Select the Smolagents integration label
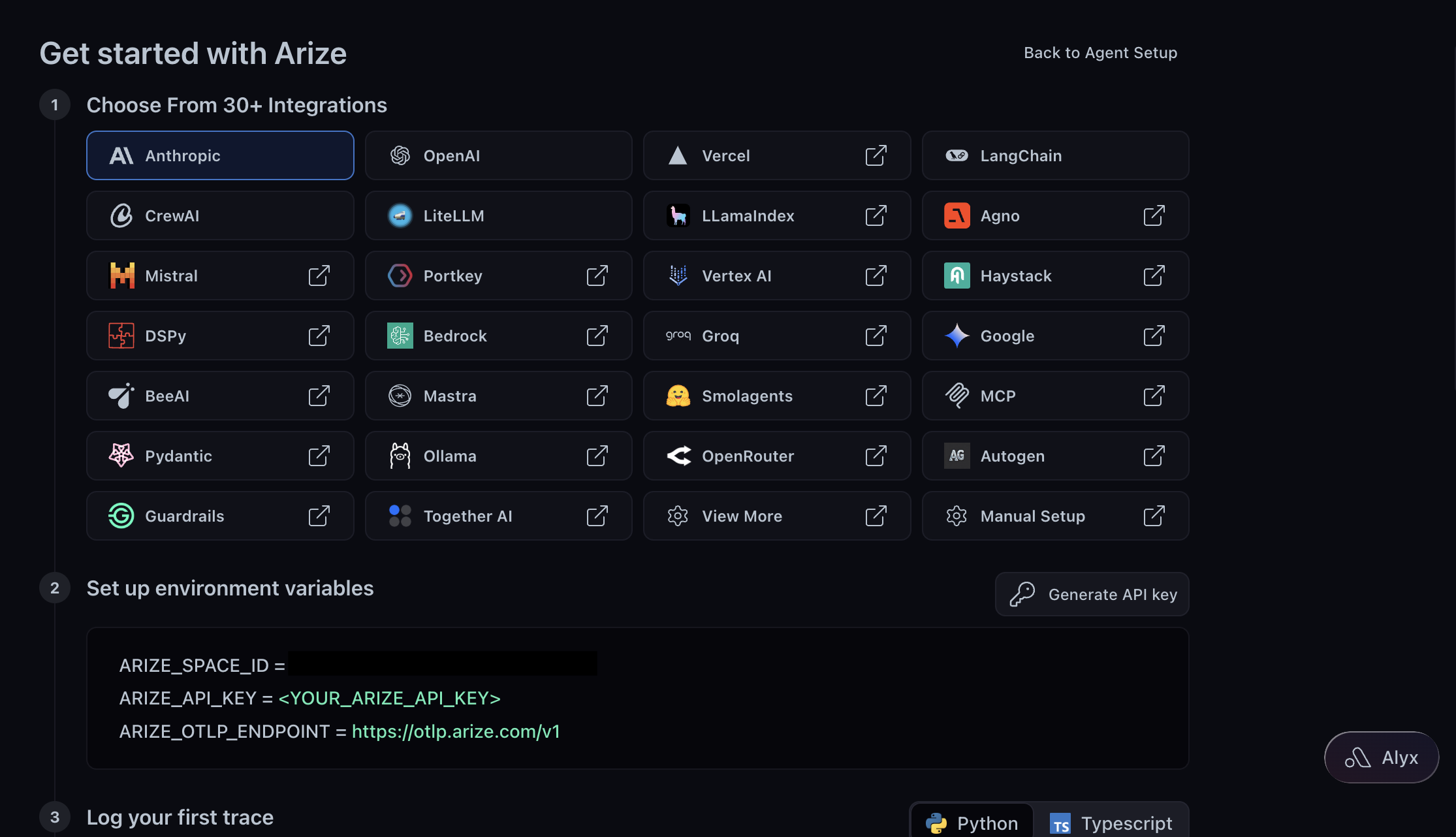 (747, 396)
